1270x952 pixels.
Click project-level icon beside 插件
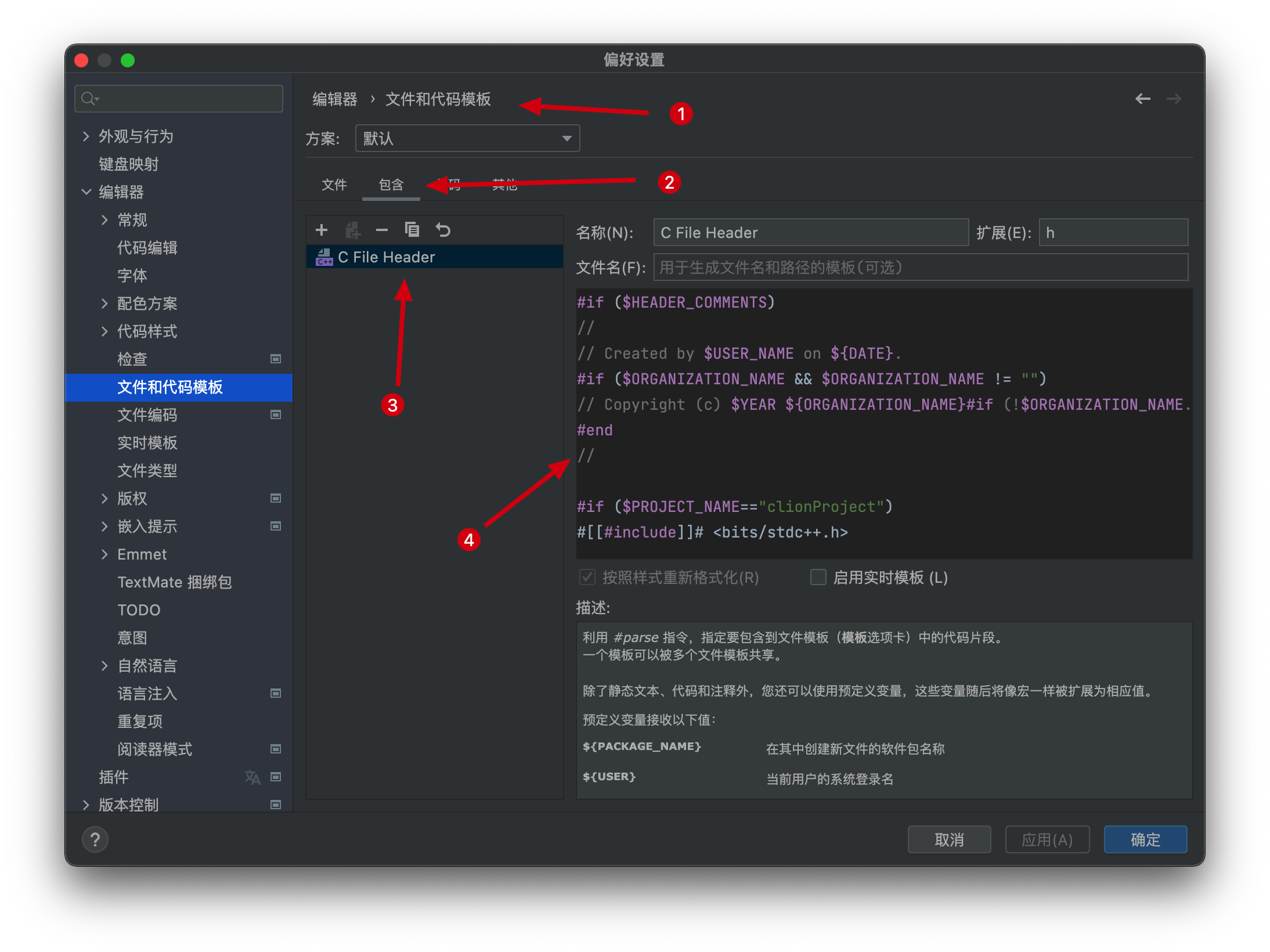[x=276, y=777]
